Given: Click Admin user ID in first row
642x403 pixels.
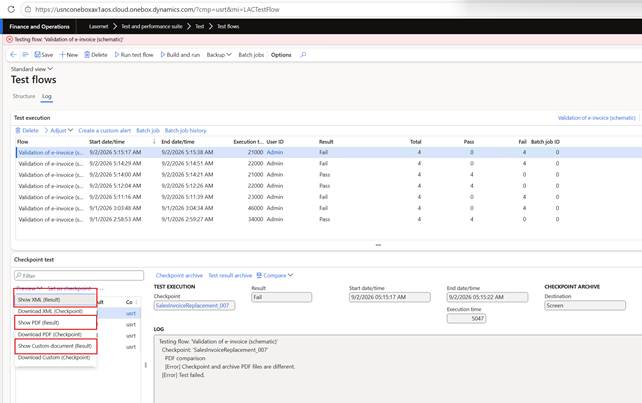Looking at the screenshot, I should tap(275, 152).
